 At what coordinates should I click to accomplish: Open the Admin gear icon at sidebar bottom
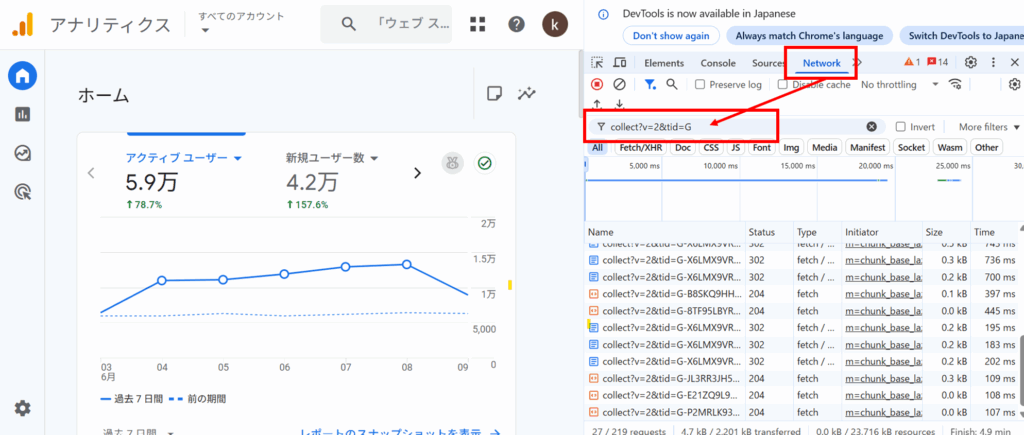click(x=23, y=408)
